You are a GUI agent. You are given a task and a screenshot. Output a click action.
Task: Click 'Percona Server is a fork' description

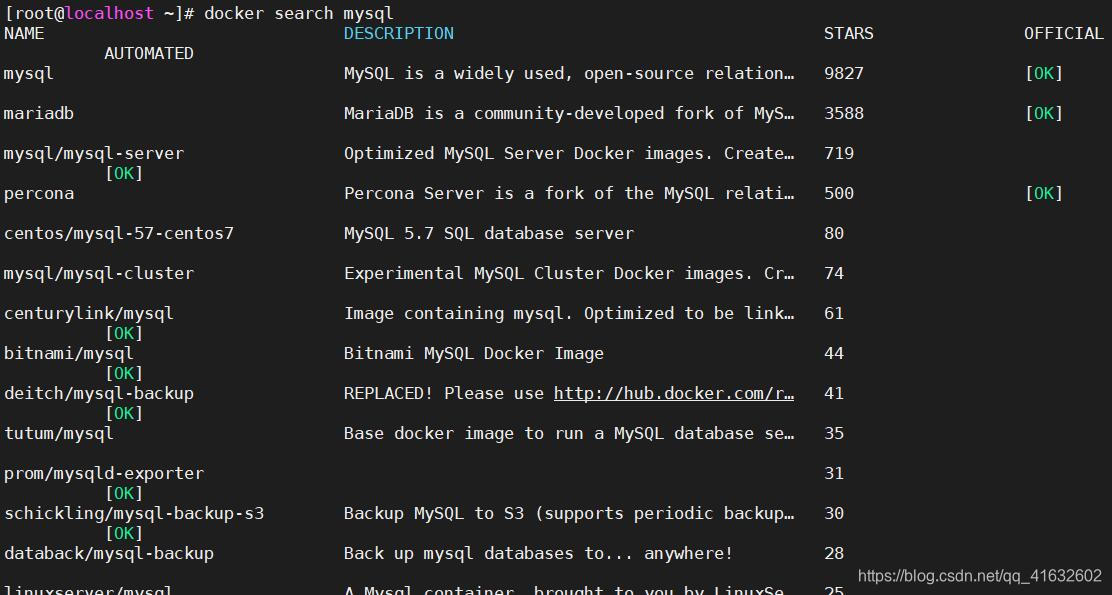pos(569,194)
